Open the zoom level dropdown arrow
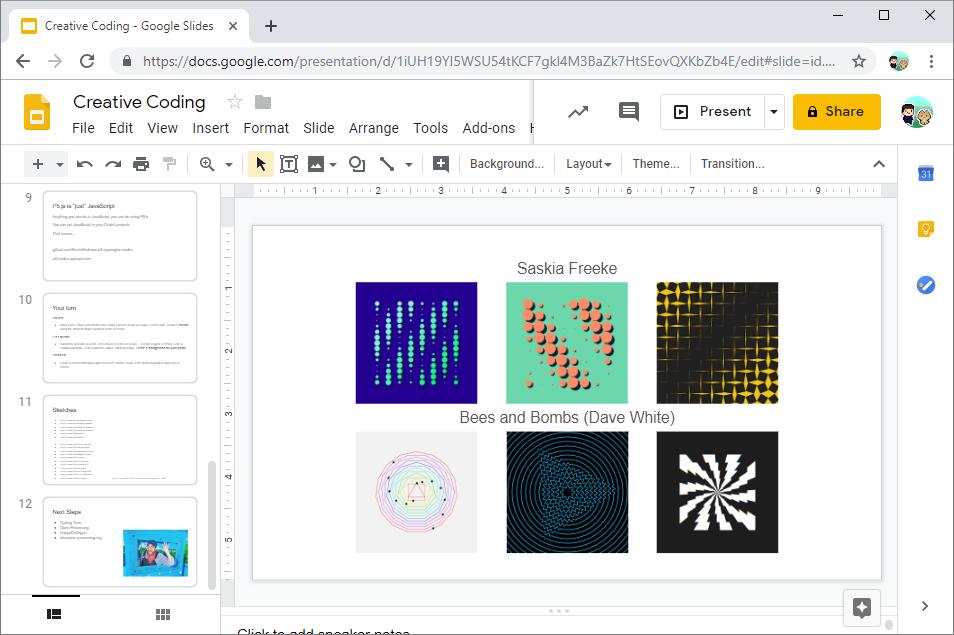 coord(229,164)
